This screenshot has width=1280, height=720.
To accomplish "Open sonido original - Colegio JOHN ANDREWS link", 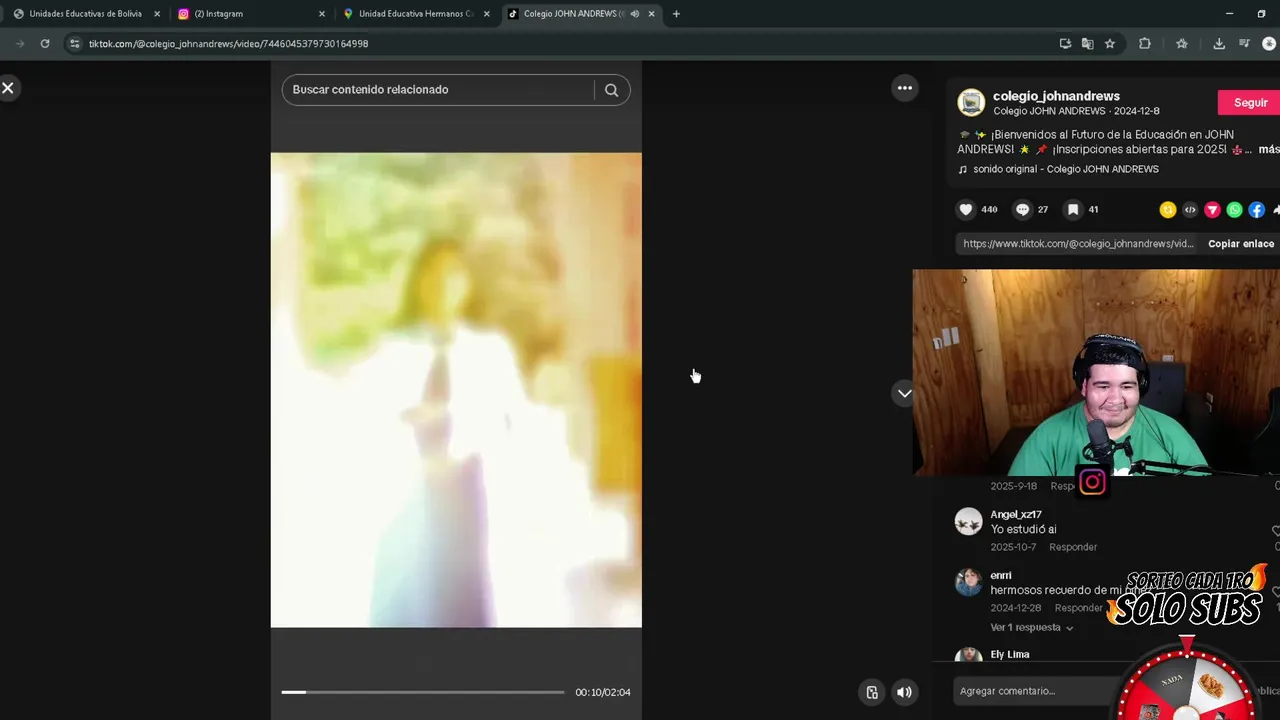I will pos(1066,169).
